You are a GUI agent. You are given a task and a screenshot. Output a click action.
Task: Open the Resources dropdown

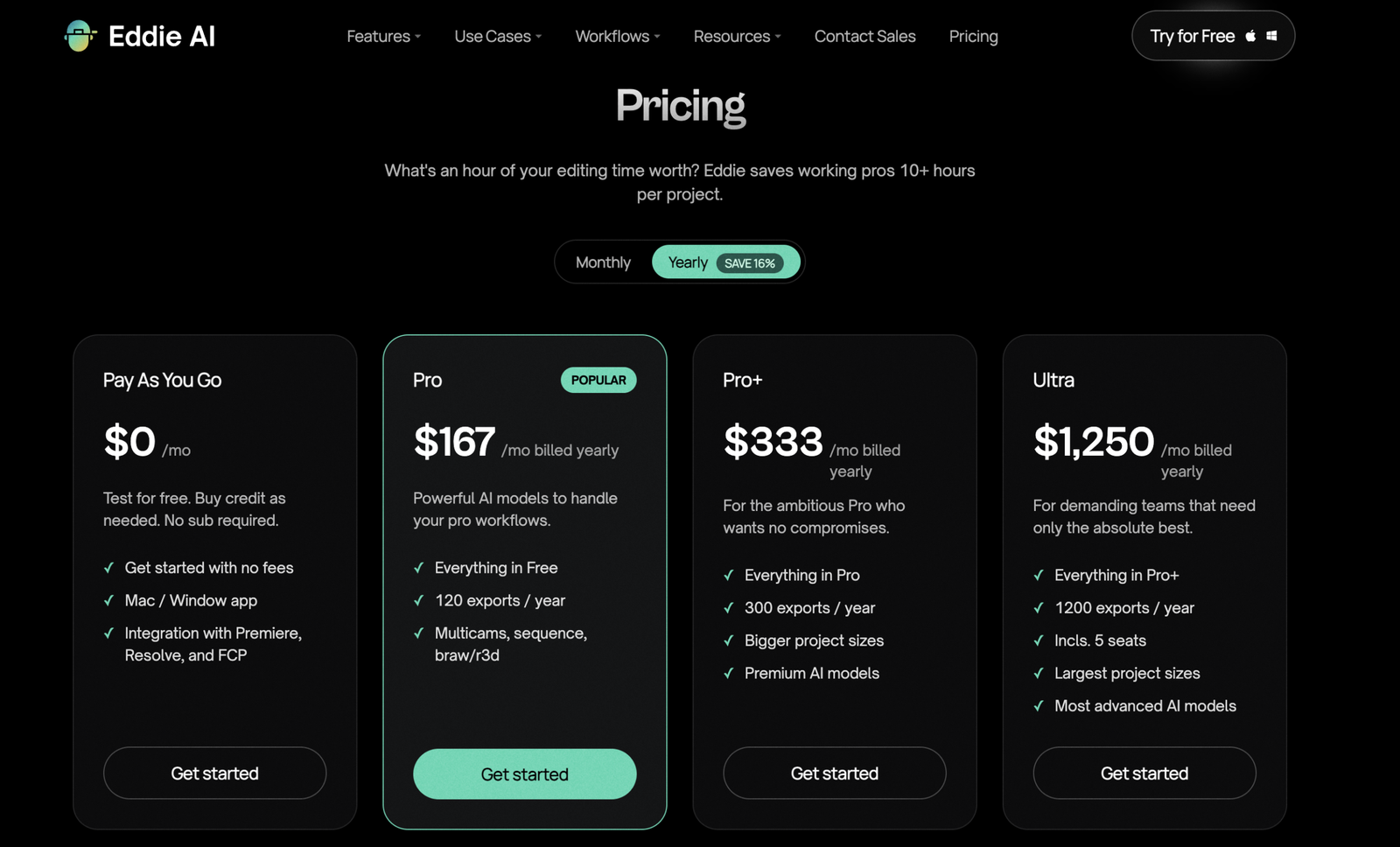point(737,36)
